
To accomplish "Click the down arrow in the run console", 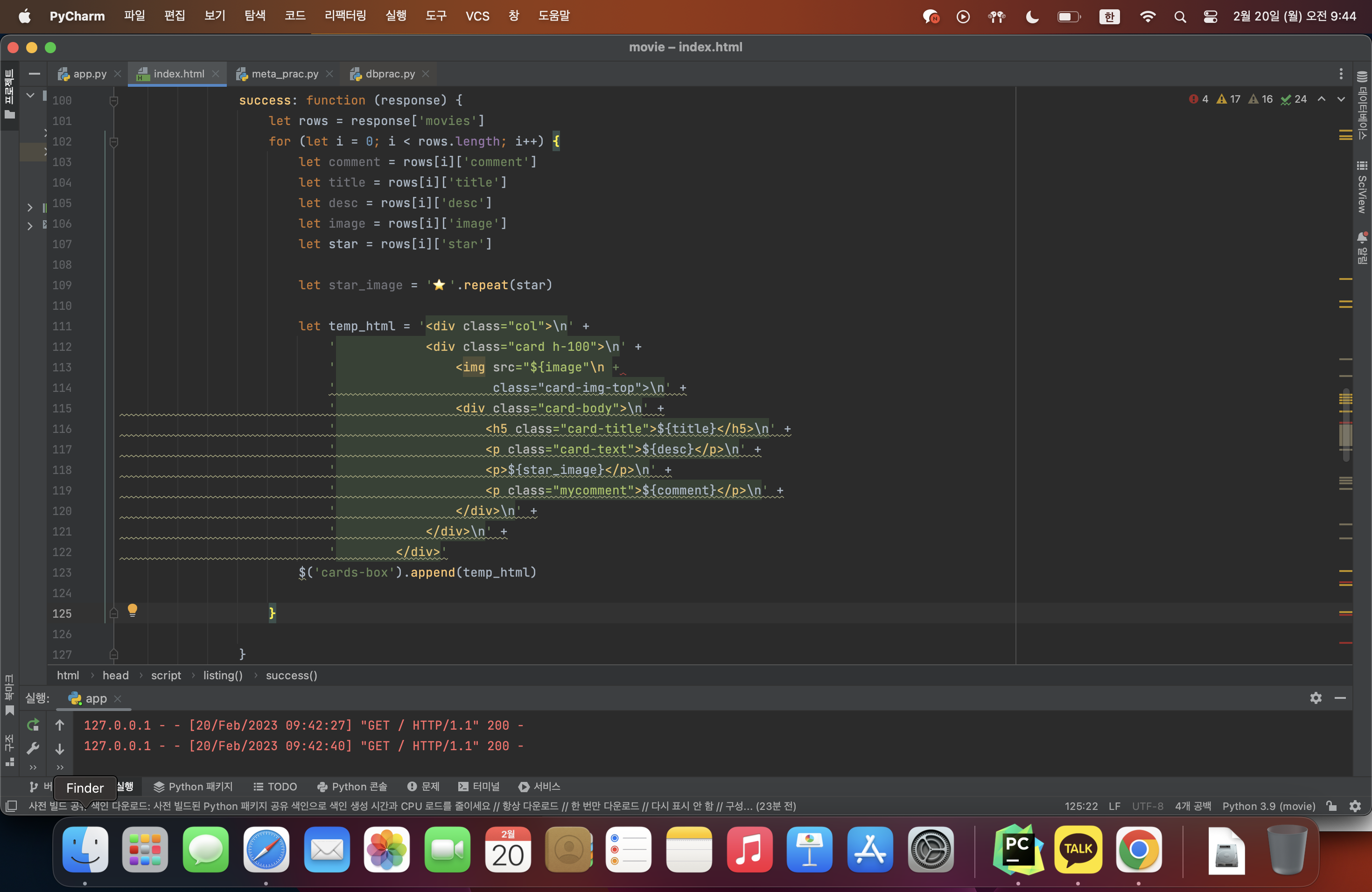I will 59,748.
